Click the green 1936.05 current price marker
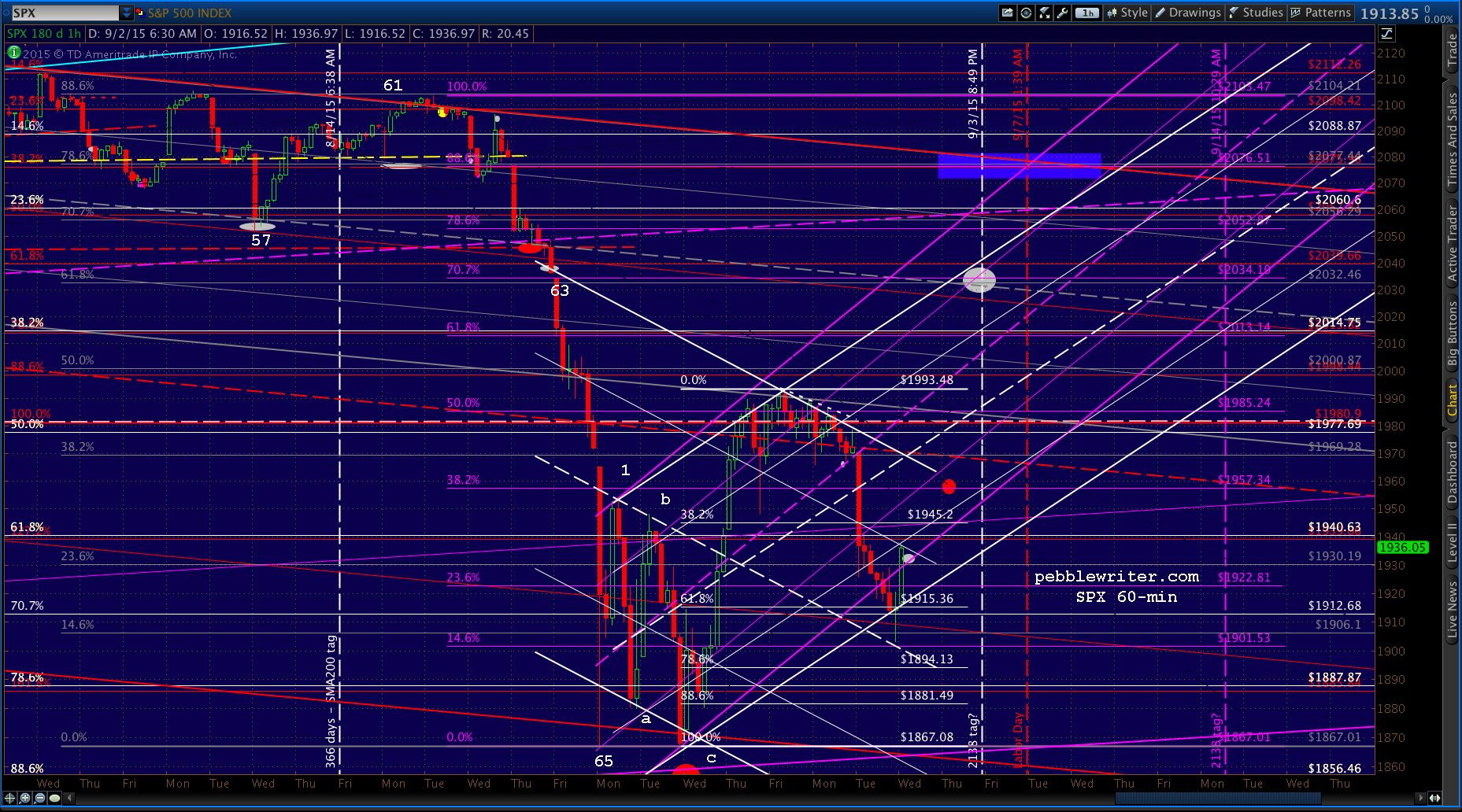Image resolution: width=1462 pixels, height=812 pixels. (x=1403, y=547)
